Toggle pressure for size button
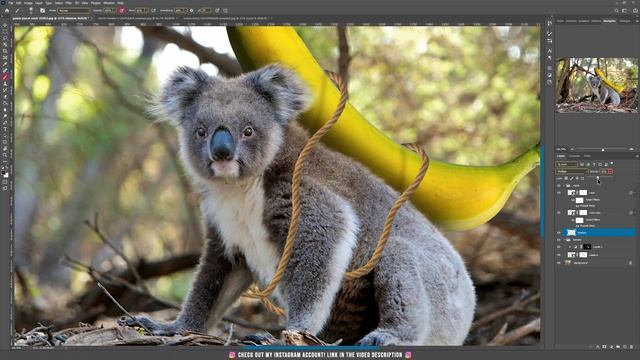This screenshot has height=360, width=640. pyautogui.click(x=217, y=10)
